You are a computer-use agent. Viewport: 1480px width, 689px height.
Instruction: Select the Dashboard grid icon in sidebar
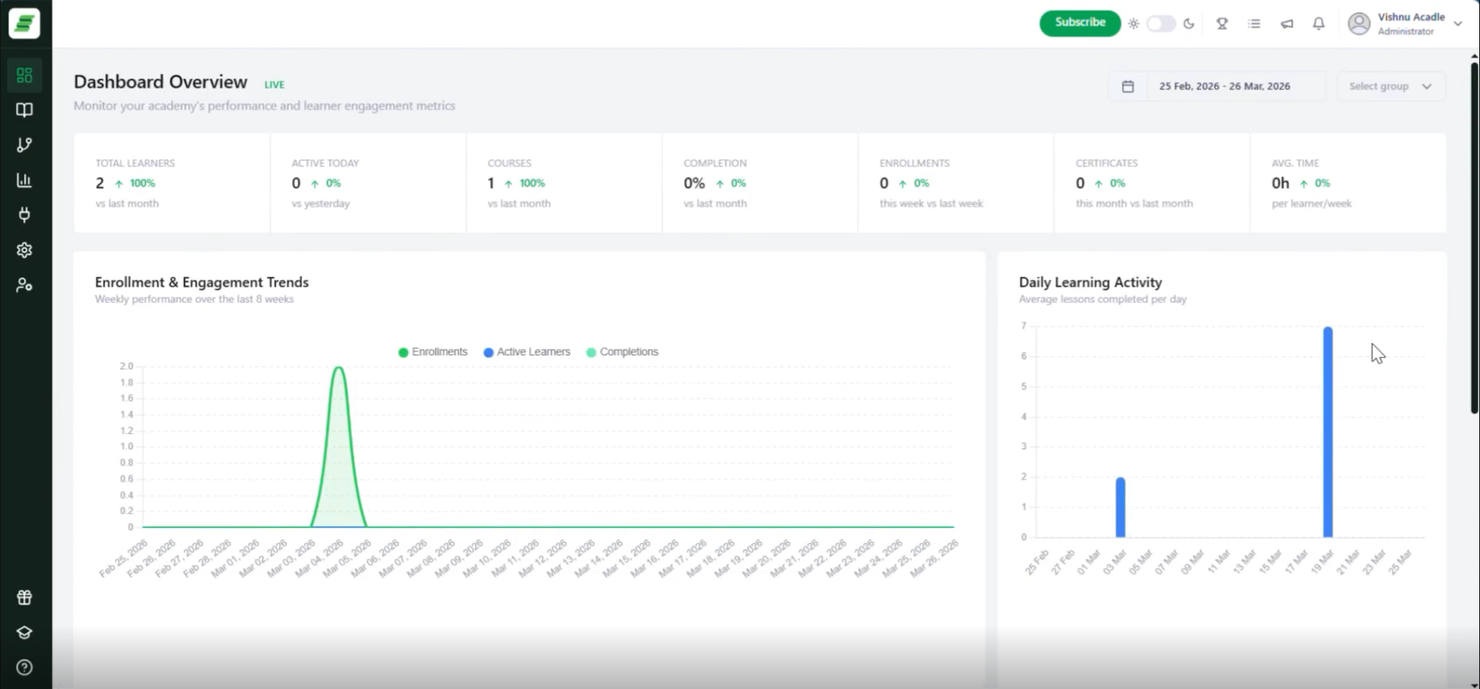pos(24,75)
